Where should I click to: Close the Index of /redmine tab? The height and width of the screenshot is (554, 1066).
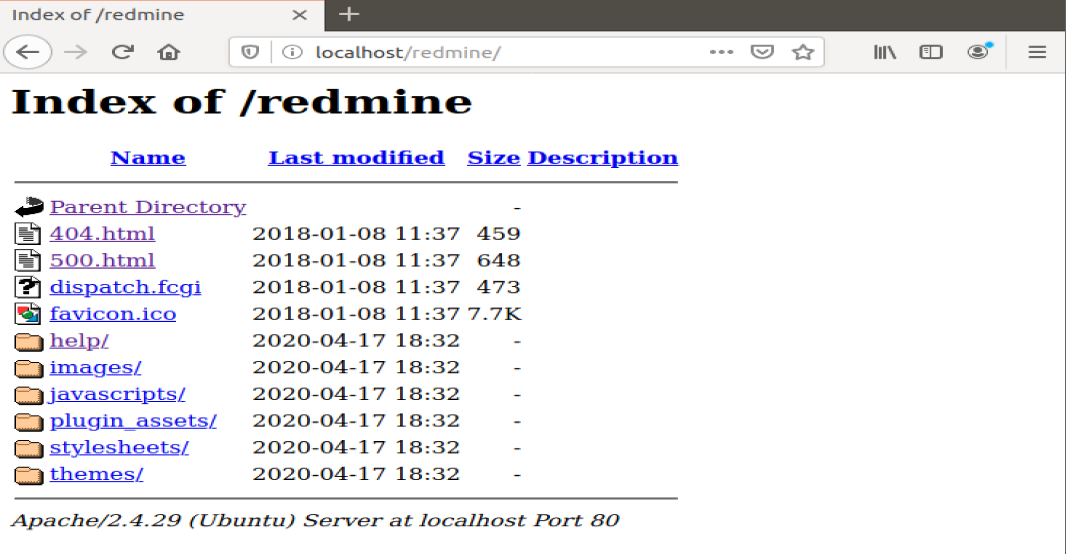tap(299, 15)
